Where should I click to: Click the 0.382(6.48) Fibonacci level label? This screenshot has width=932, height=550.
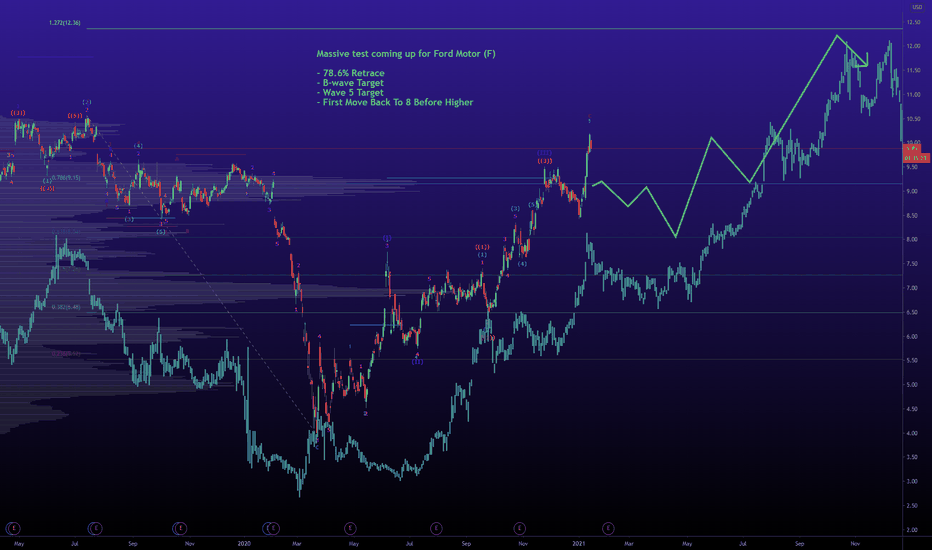coord(65,307)
